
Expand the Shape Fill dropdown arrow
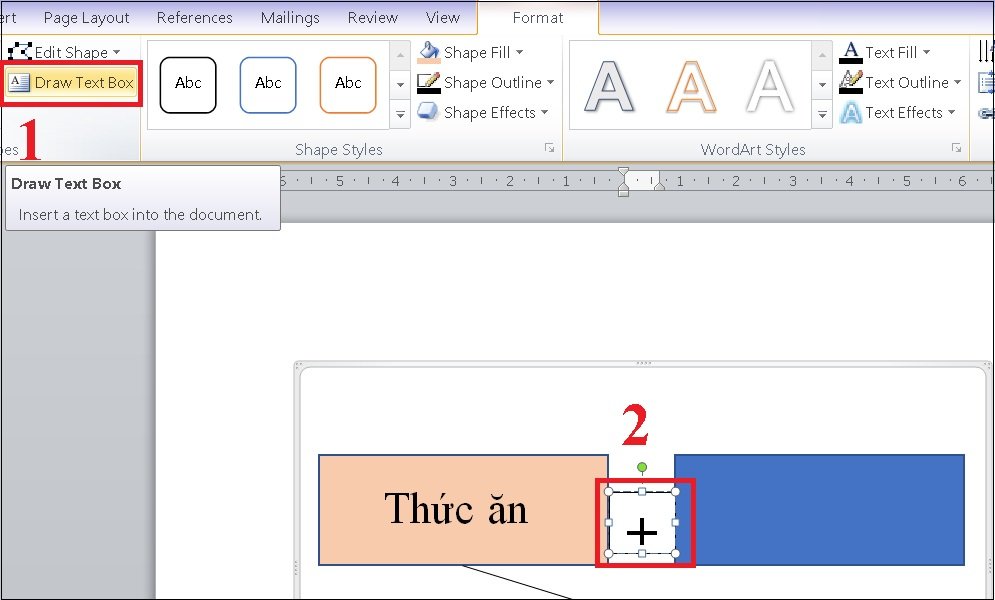pyautogui.click(x=520, y=52)
